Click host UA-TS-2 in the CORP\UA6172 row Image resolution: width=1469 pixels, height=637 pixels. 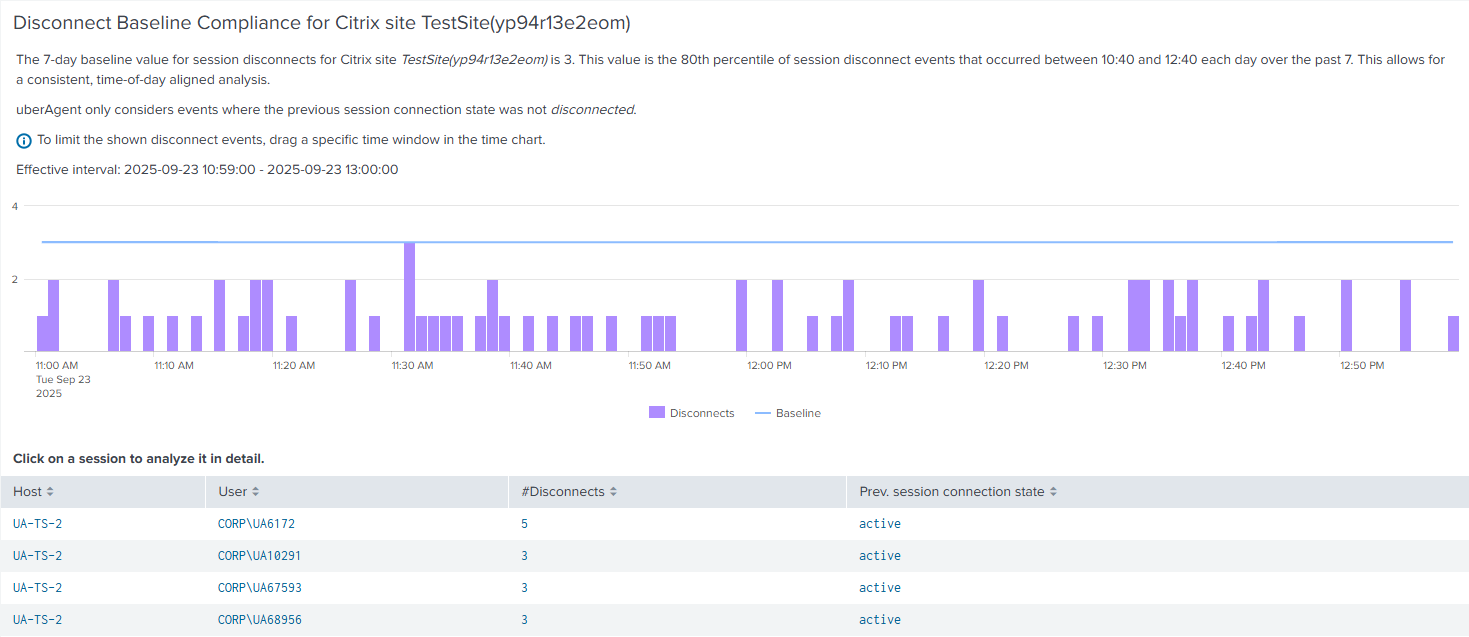pyautogui.click(x=38, y=524)
